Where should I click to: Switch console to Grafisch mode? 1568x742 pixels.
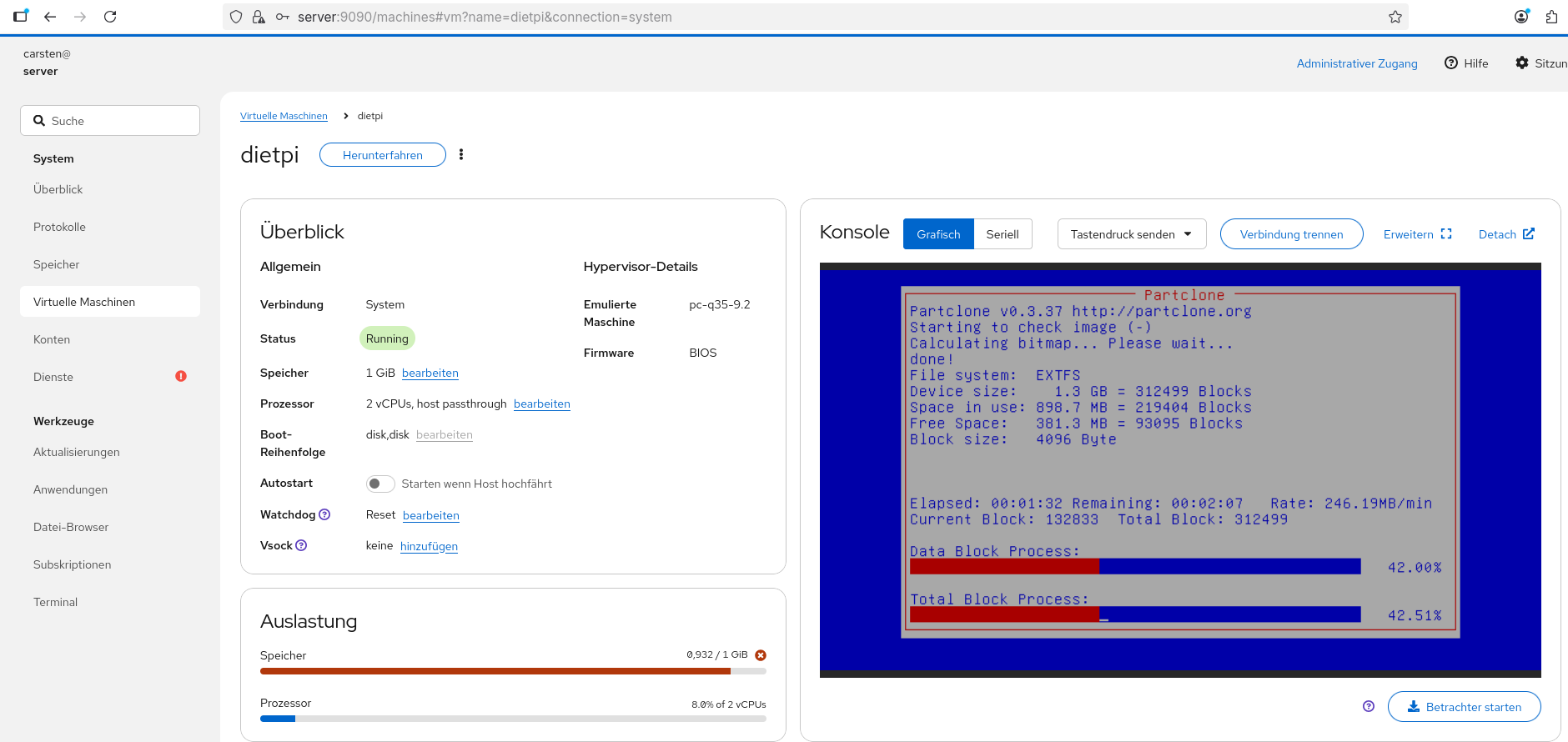938,234
